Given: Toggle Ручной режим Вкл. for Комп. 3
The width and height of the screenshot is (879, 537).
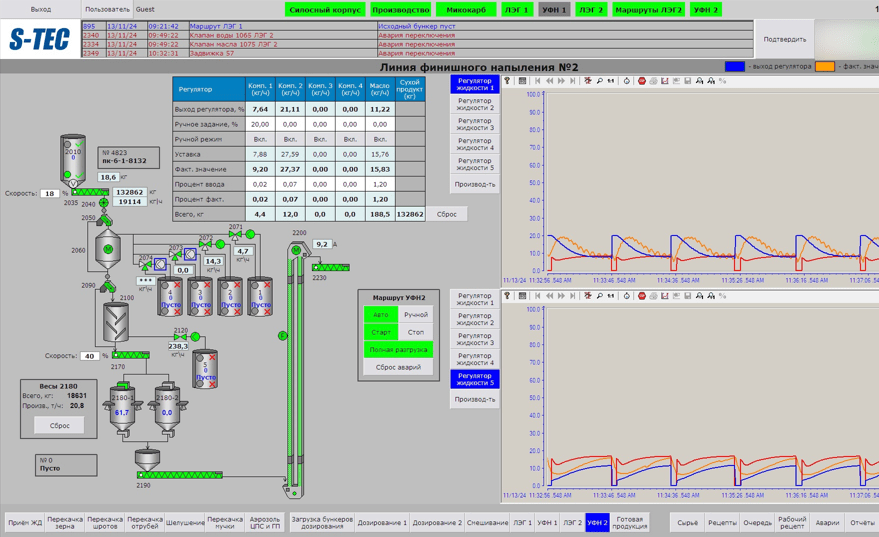Looking at the screenshot, I should point(320,139).
